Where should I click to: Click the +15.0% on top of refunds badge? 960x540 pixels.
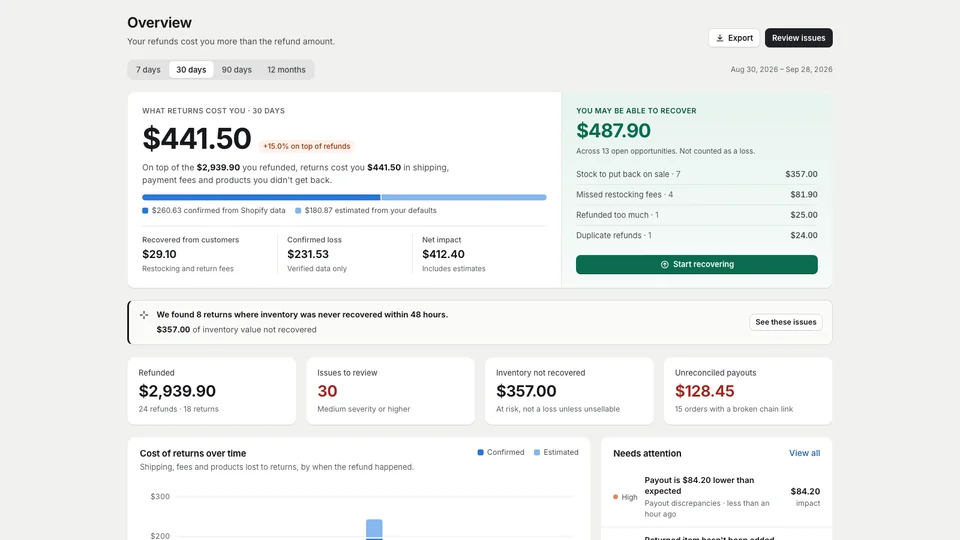(307, 146)
